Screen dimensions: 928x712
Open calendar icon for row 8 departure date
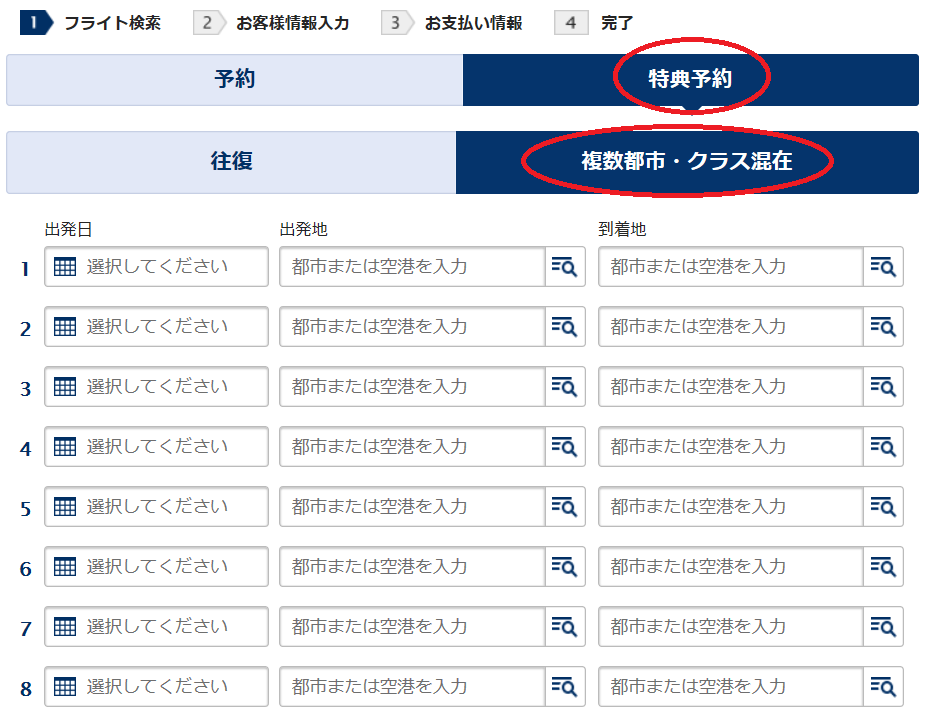point(65,687)
